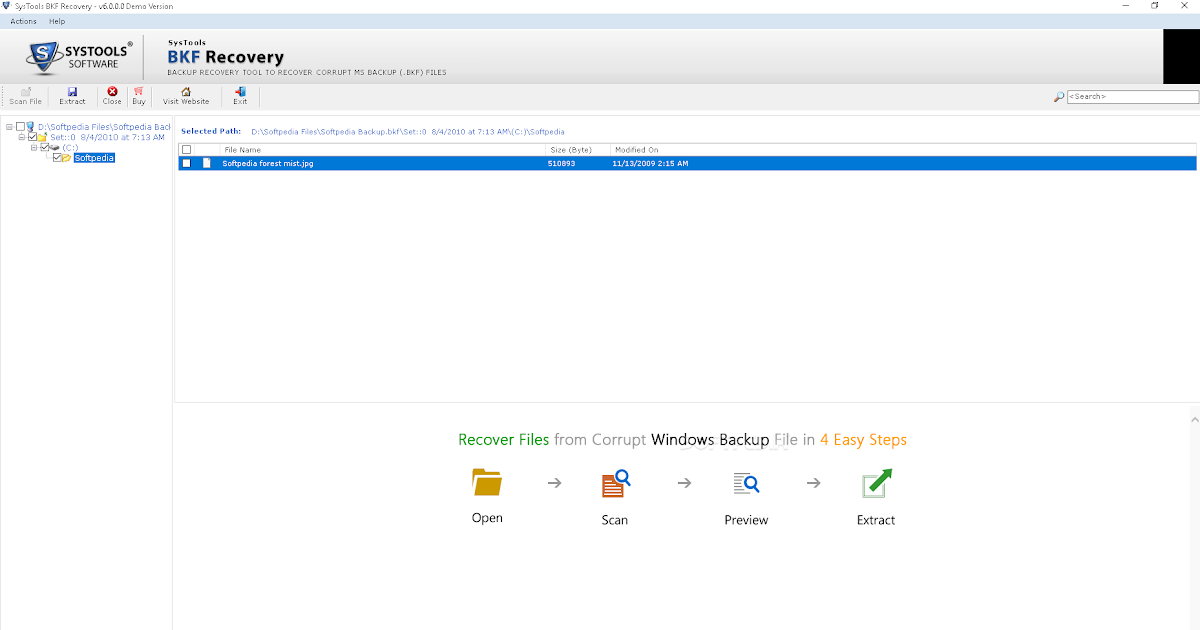Image resolution: width=1200 pixels, height=630 pixels.
Task: Click the Scan File toolbar icon
Action: click(x=26, y=92)
